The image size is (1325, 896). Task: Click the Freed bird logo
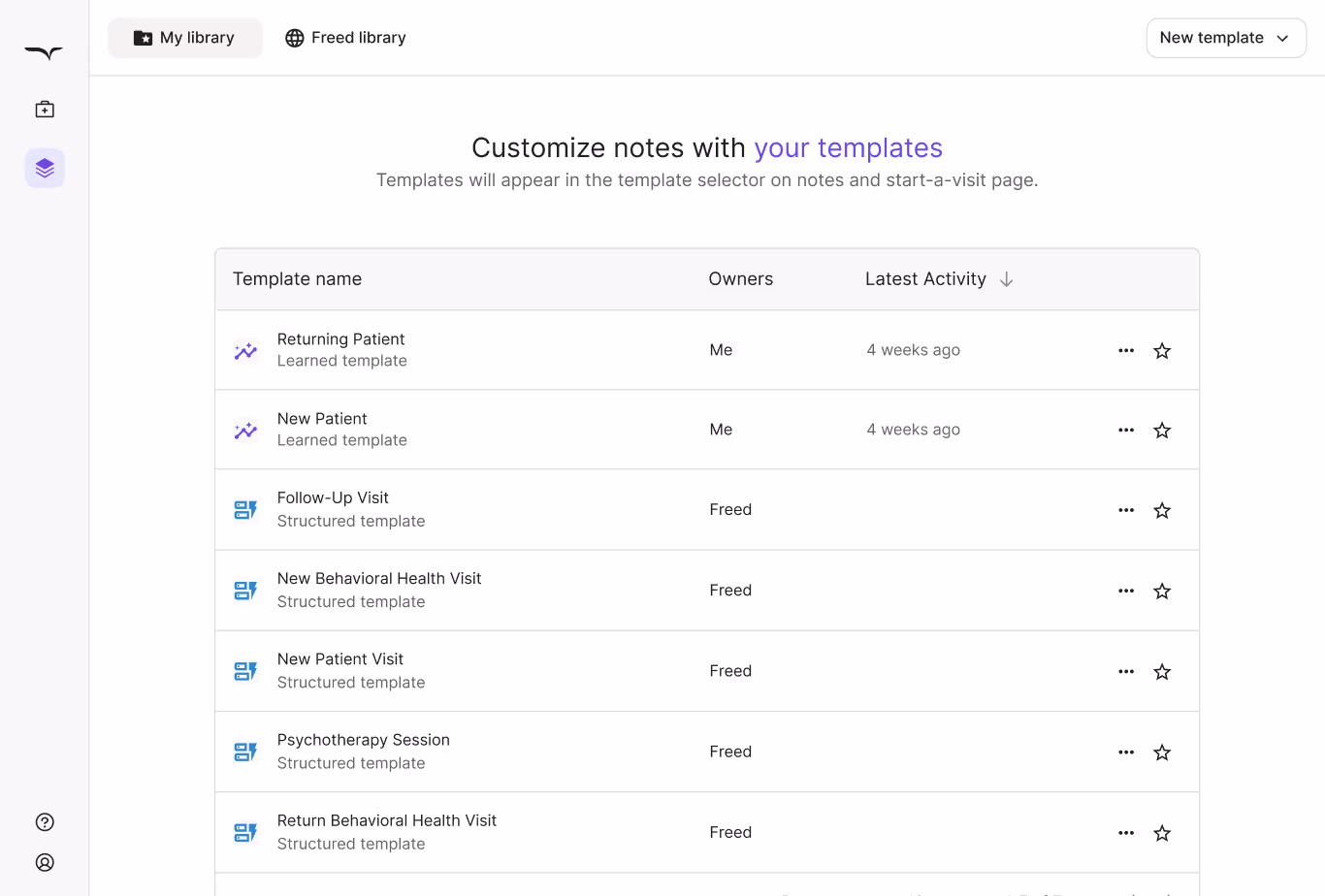click(44, 53)
